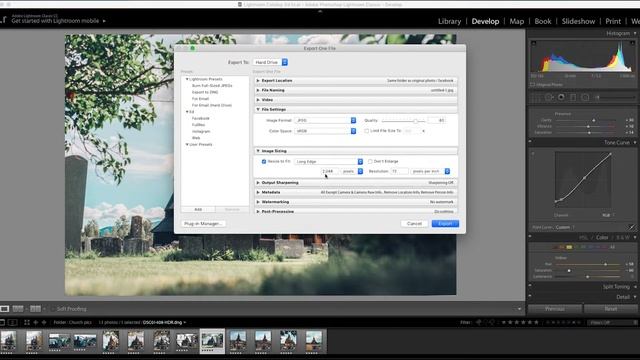Open Image Format JPEG dropdown
Image resolution: width=640 pixels, height=360 pixels.
325,120
